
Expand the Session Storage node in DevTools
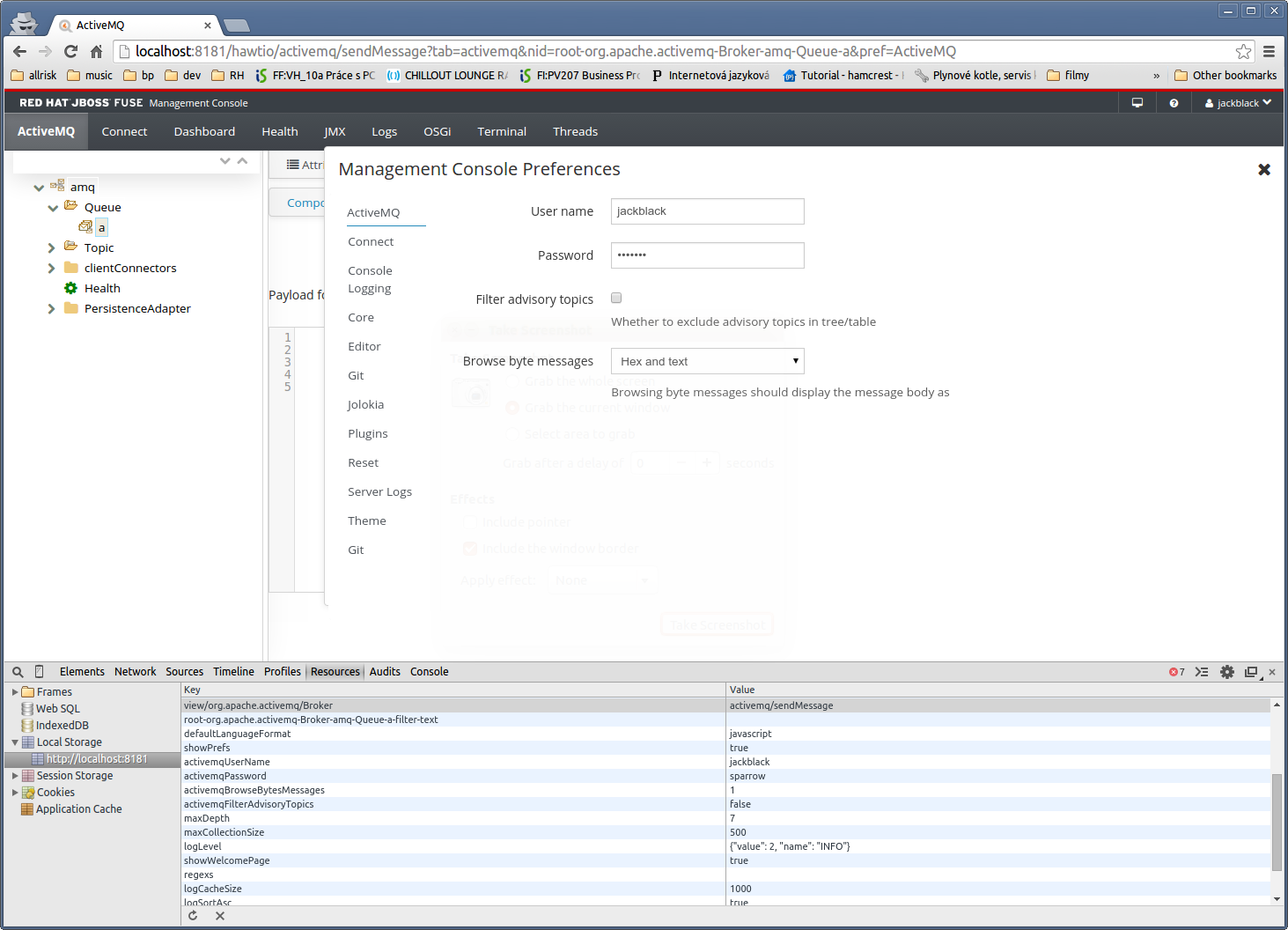pos(15,776)
